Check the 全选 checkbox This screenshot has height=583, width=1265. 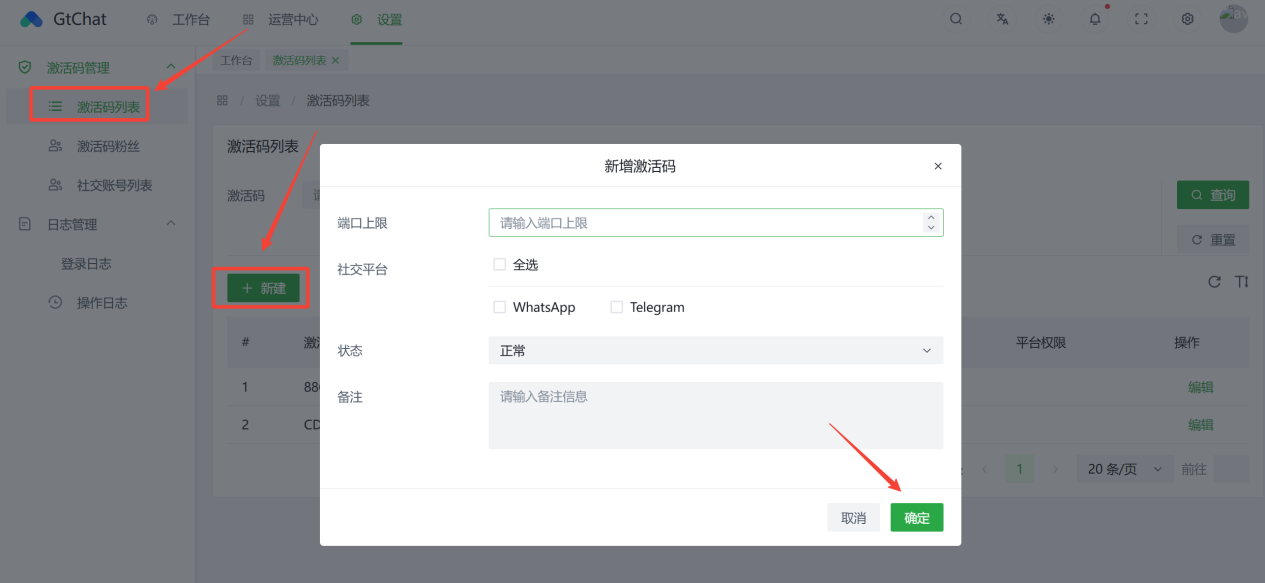pyautogui.click(x=499, y=265)
